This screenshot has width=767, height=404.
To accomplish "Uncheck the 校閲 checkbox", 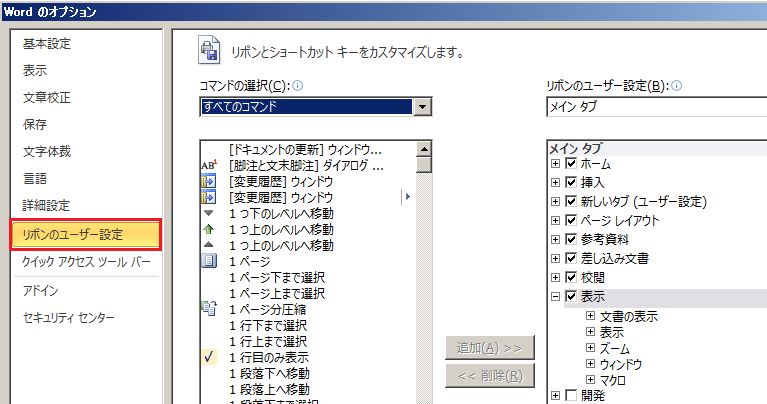I will click(571, 277).
